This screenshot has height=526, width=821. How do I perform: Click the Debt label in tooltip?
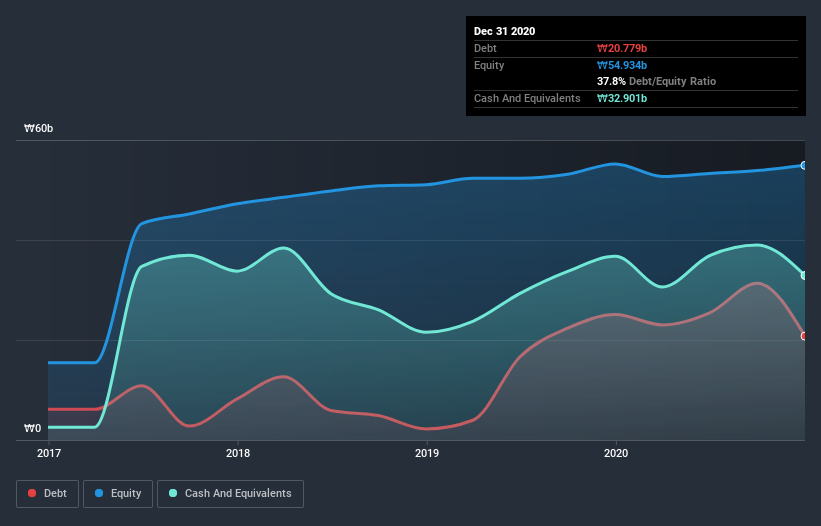[485, 48]
